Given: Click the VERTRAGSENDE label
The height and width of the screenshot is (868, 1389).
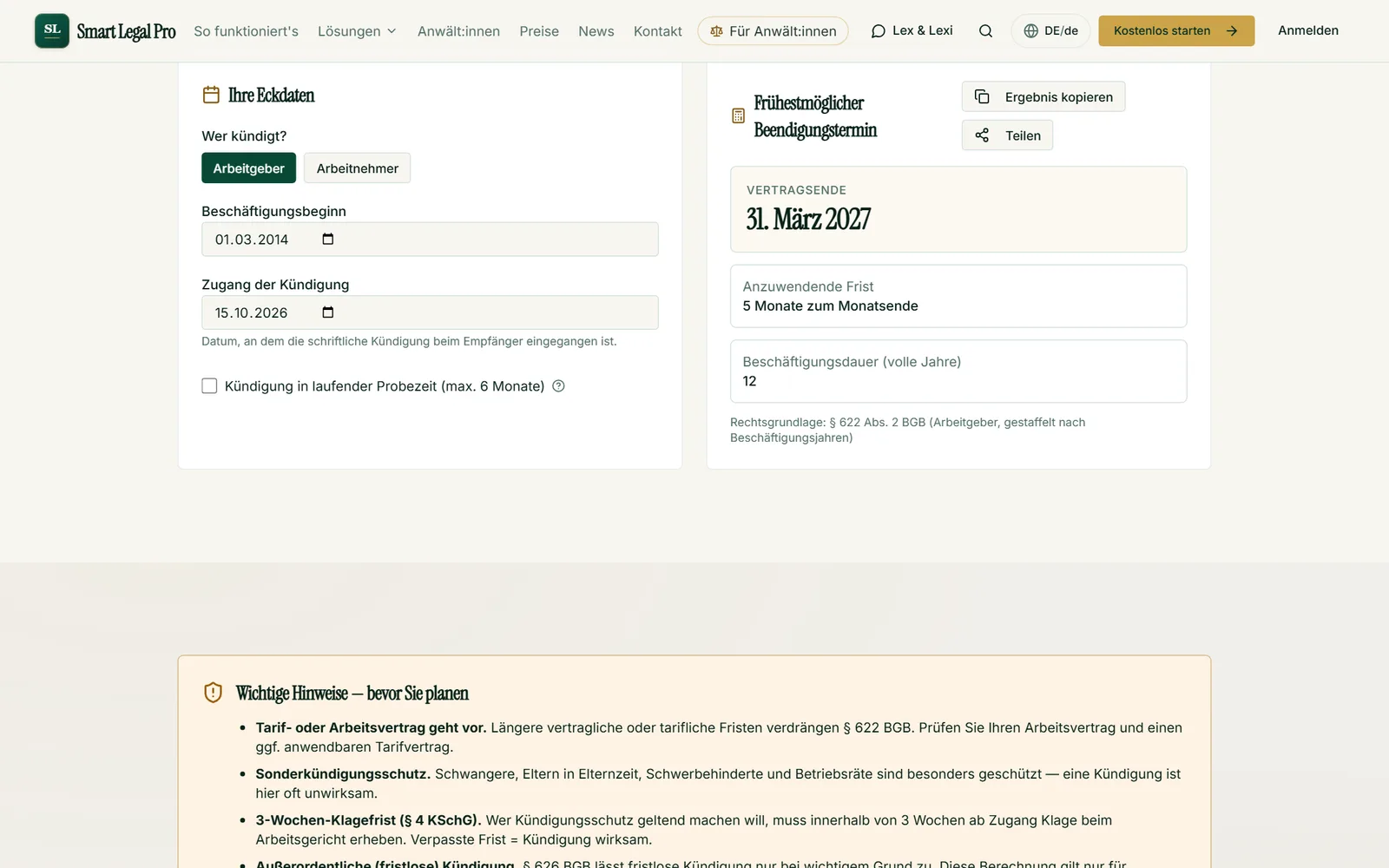Looking at the screenshot, I should pos(796,190).
